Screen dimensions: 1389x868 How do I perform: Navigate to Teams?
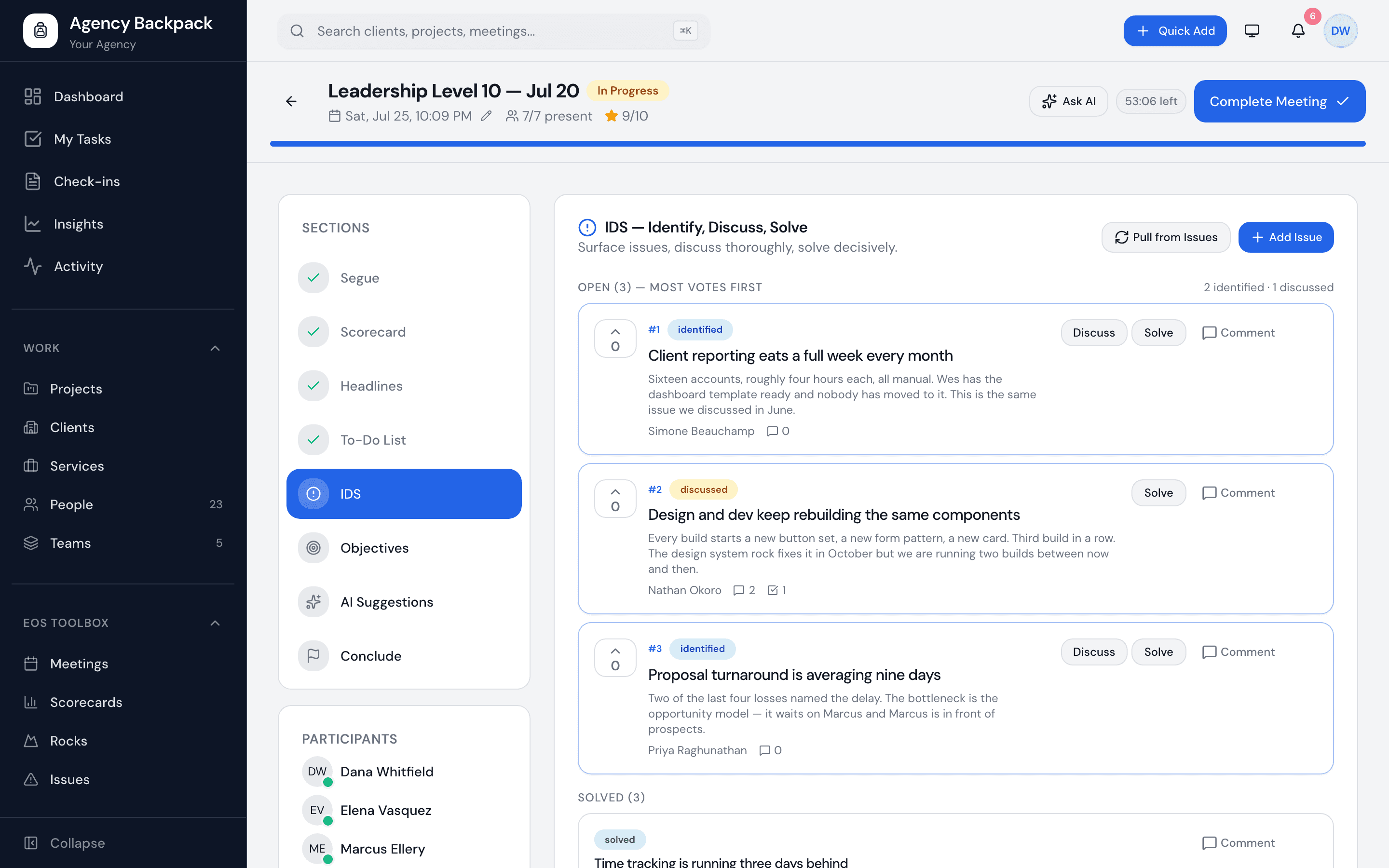pyautogui.click(x=123, y=542)
